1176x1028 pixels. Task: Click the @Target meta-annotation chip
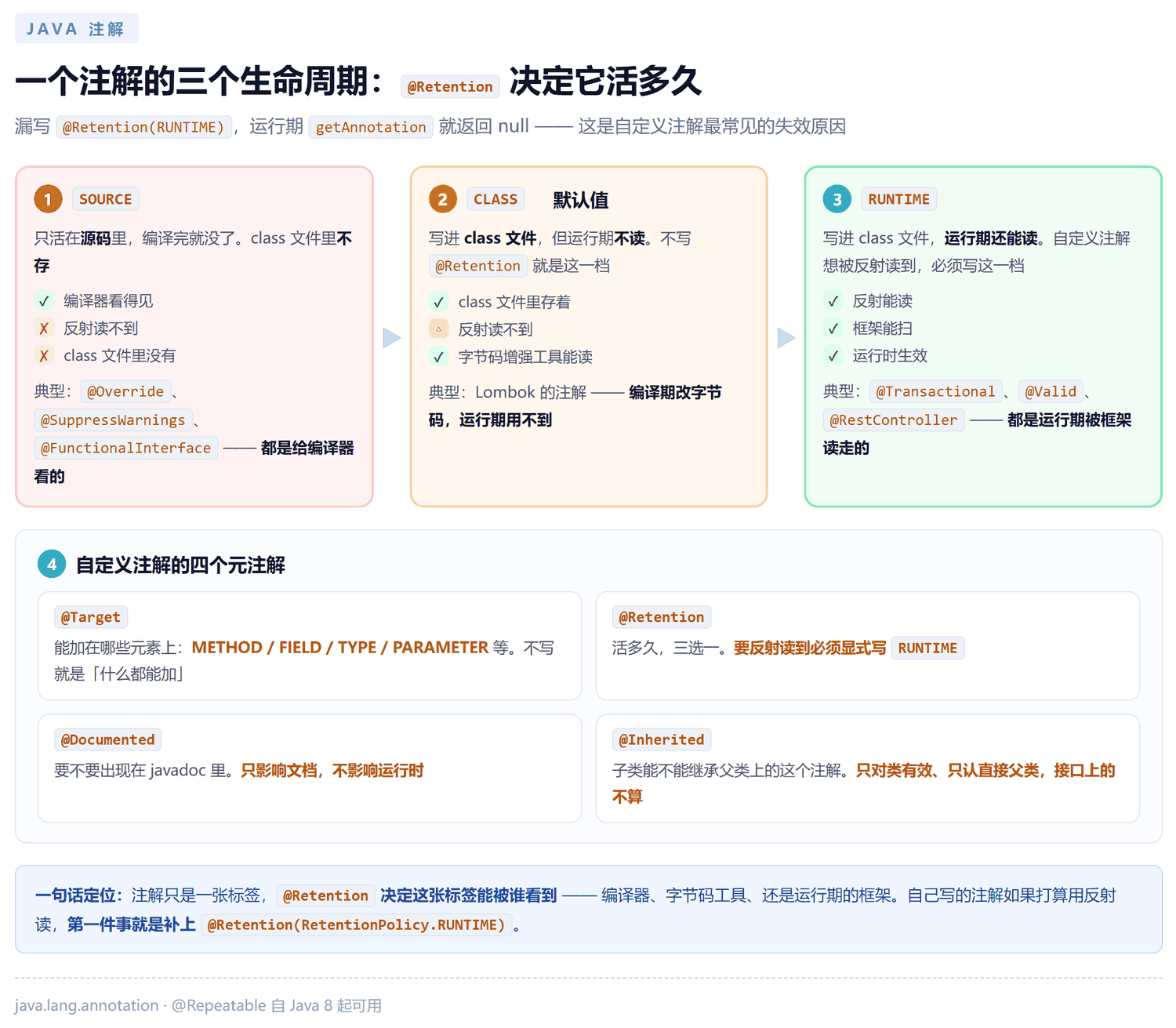pyautogui.click(x=91, y=617)
